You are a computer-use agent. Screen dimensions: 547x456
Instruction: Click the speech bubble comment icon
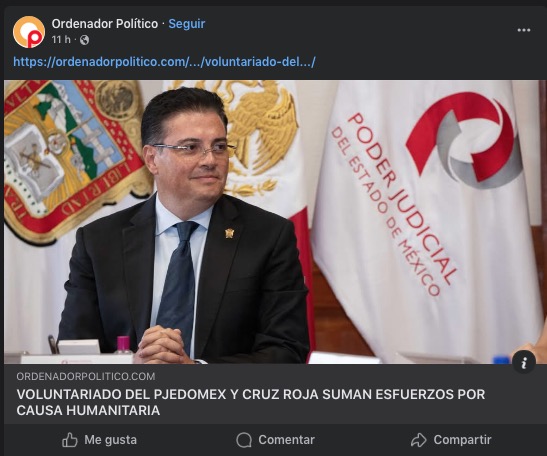pos(244,440)
